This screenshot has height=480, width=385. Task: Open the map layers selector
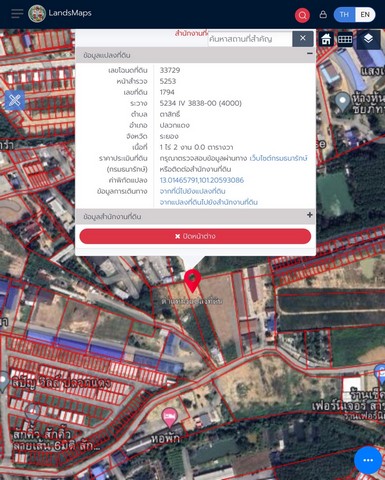tap(368, 39)
